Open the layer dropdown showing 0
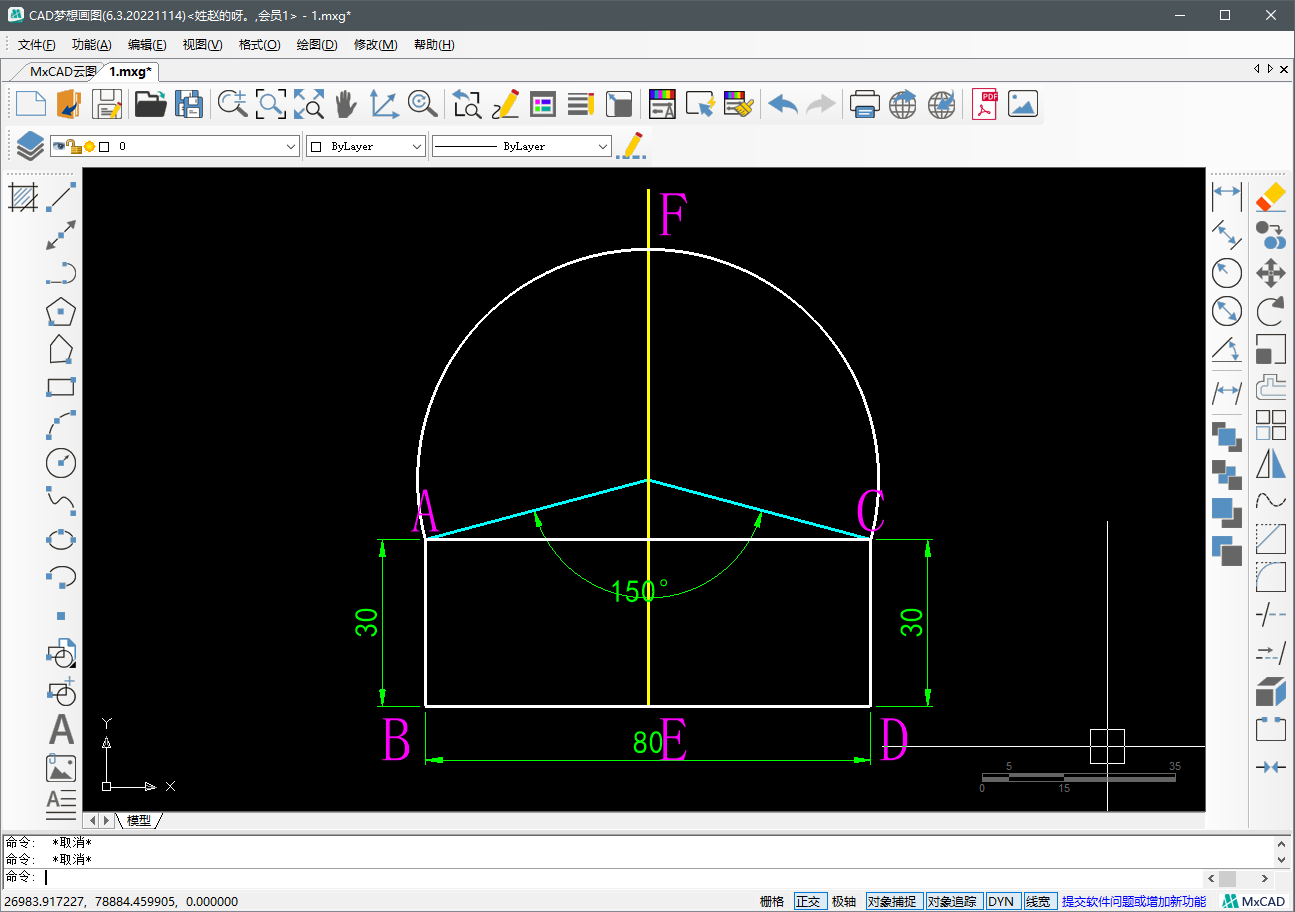 [x=174, y=146]
